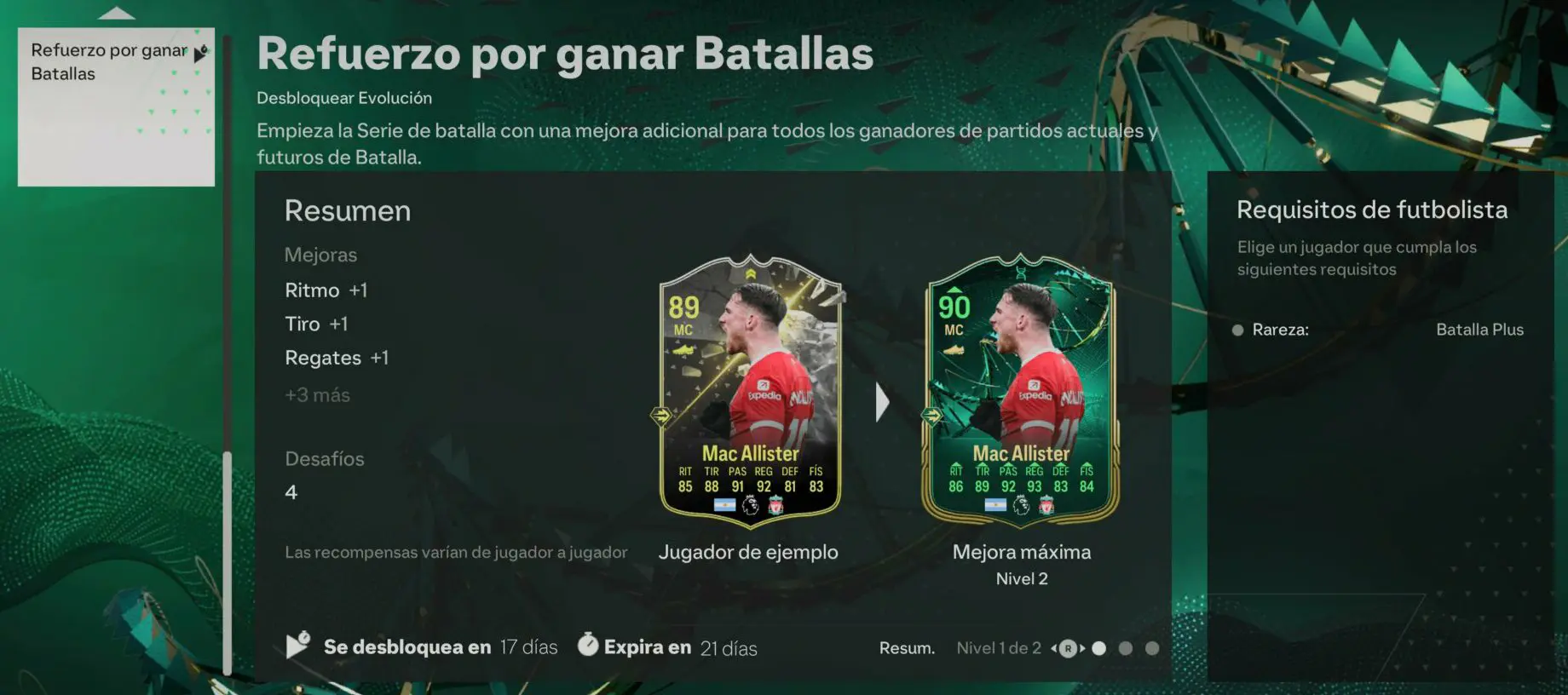The image size is (1568, 695).
Task: Click the Argentina flag on the 90 card
Action: coord(995,505)
